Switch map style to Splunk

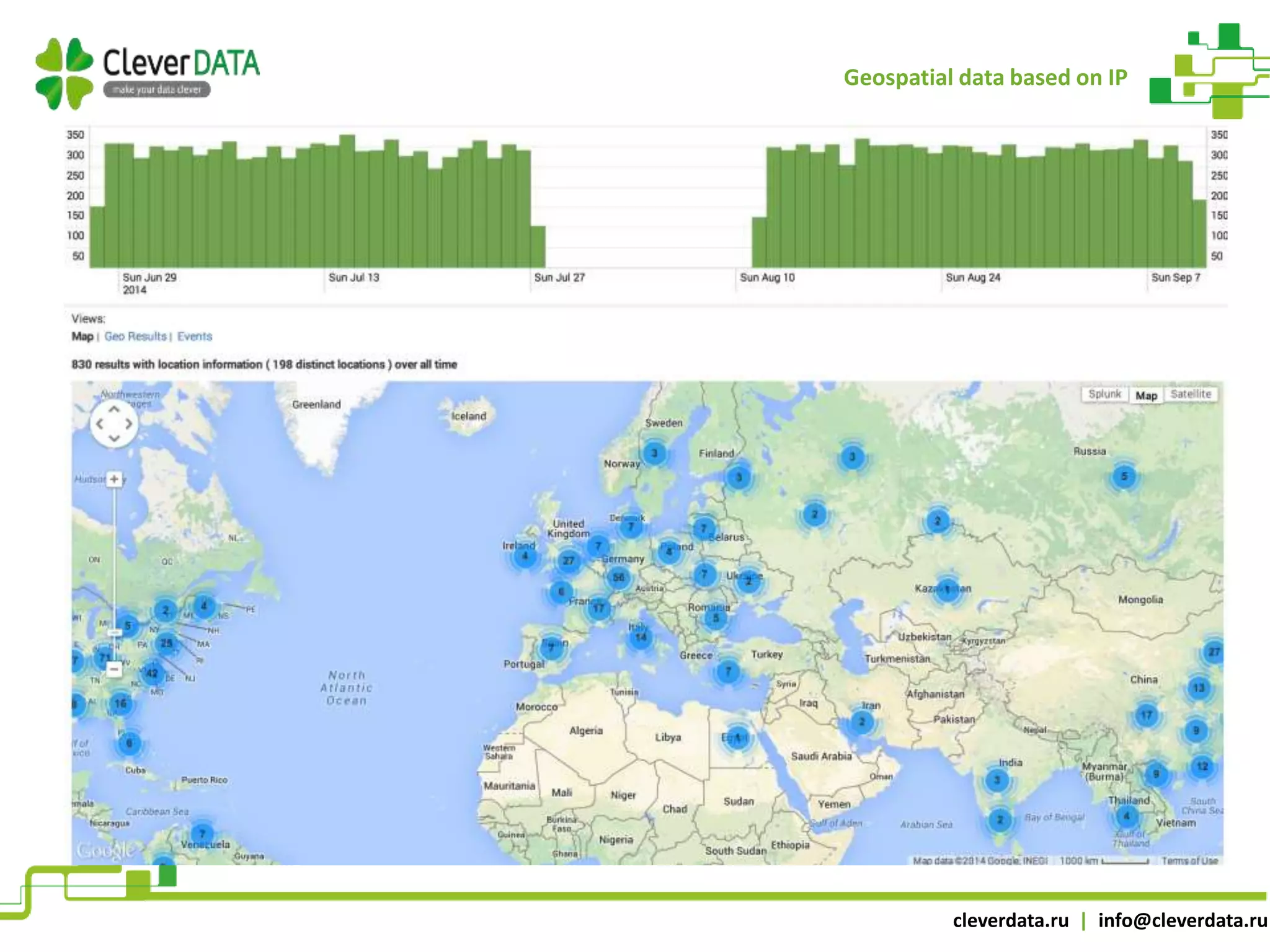pyautogui.click(x=1104, y=394)
